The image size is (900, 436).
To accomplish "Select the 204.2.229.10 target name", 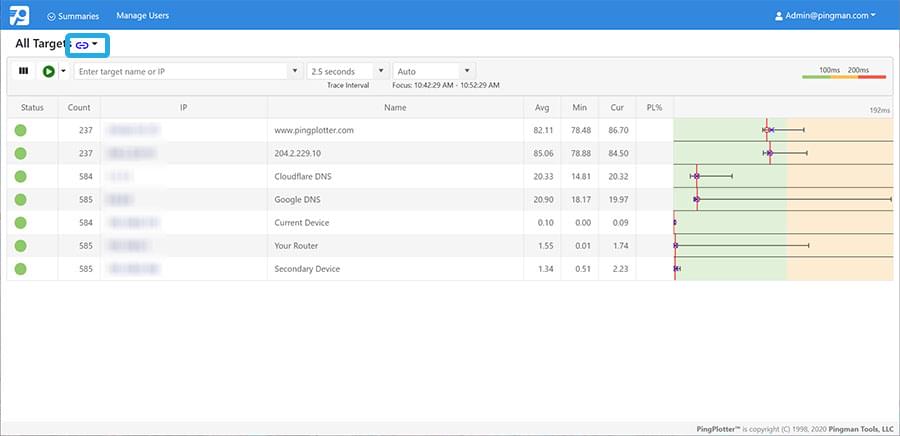I will coord(297,153).
